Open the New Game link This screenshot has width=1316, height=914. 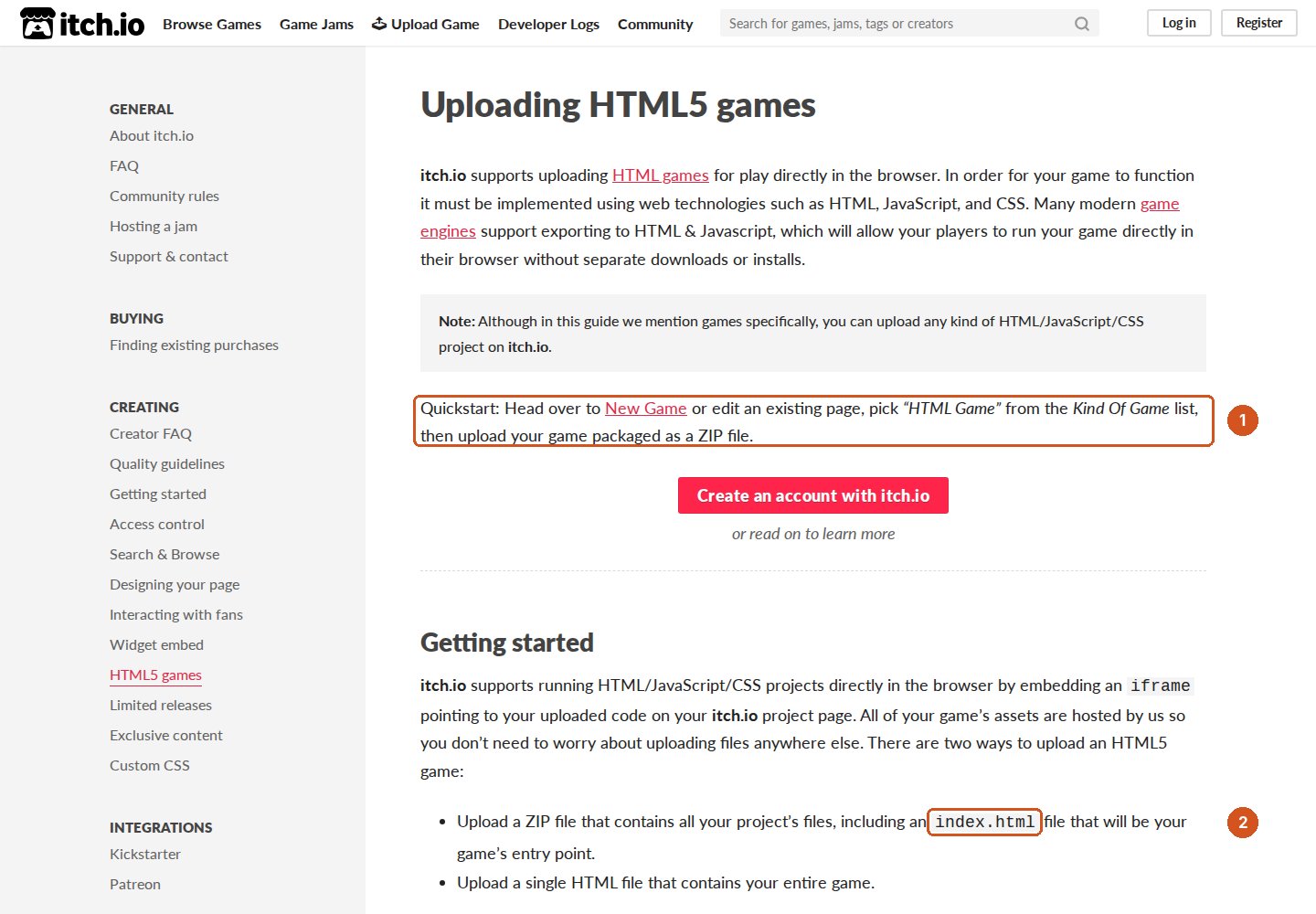[x=646, y=409]
